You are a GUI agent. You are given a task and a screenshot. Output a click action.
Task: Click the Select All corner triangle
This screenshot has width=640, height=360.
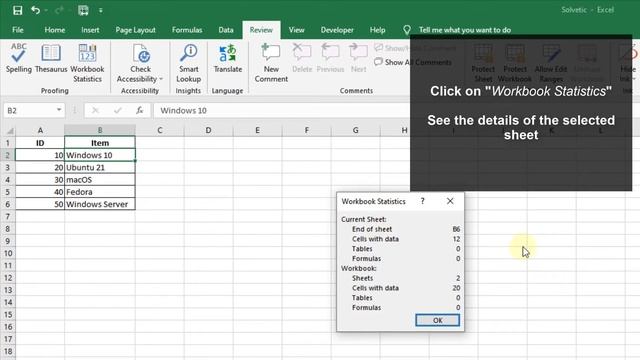coord(9,130)
